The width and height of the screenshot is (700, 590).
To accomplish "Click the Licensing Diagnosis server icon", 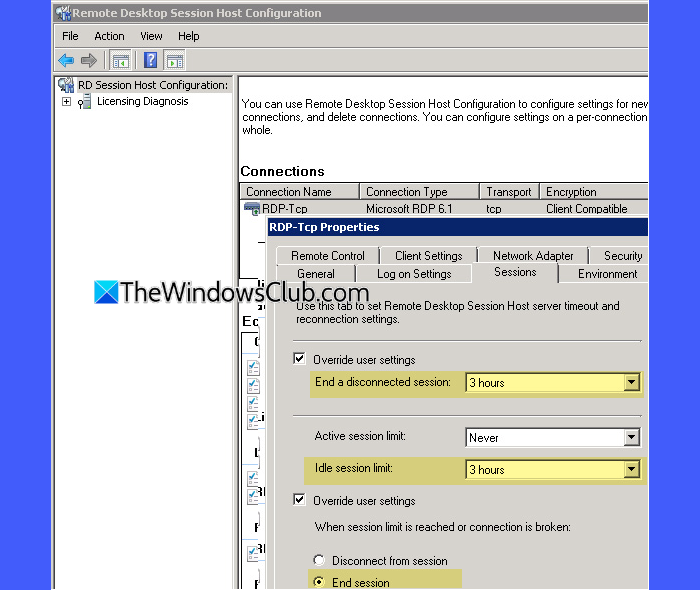I will [84, 102].
